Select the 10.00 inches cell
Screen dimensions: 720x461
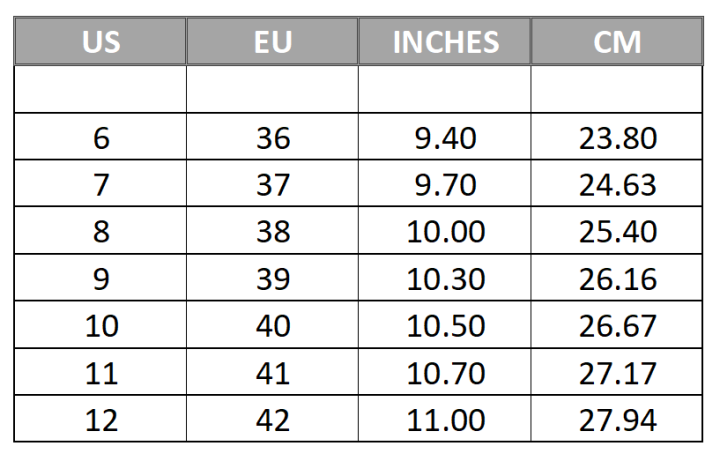[445, 231]
